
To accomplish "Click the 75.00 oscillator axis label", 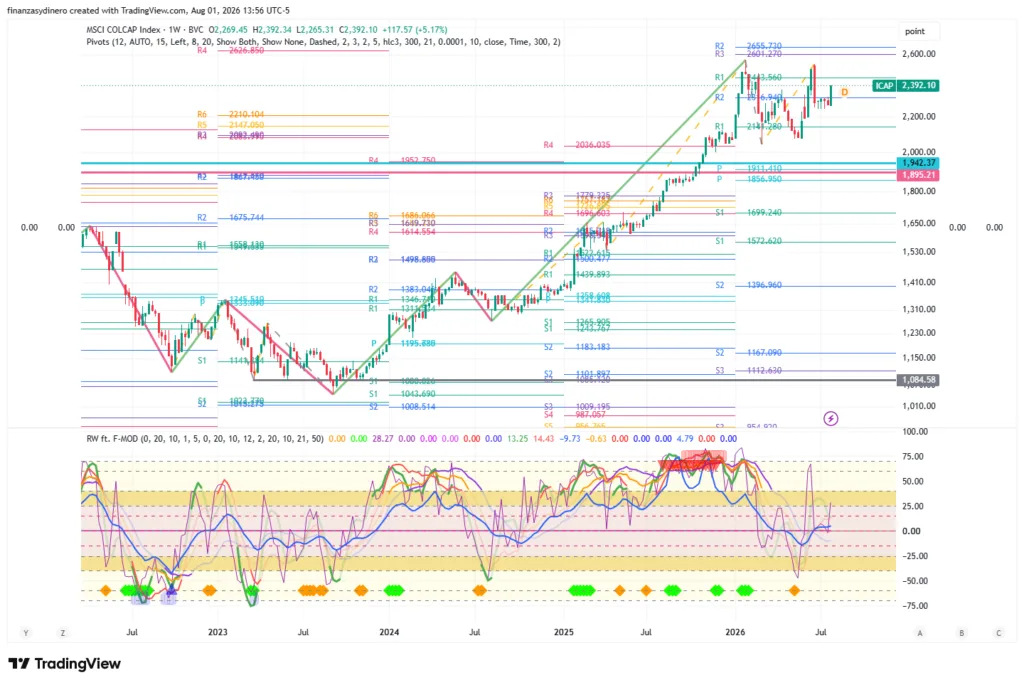I will pos(913,456).
